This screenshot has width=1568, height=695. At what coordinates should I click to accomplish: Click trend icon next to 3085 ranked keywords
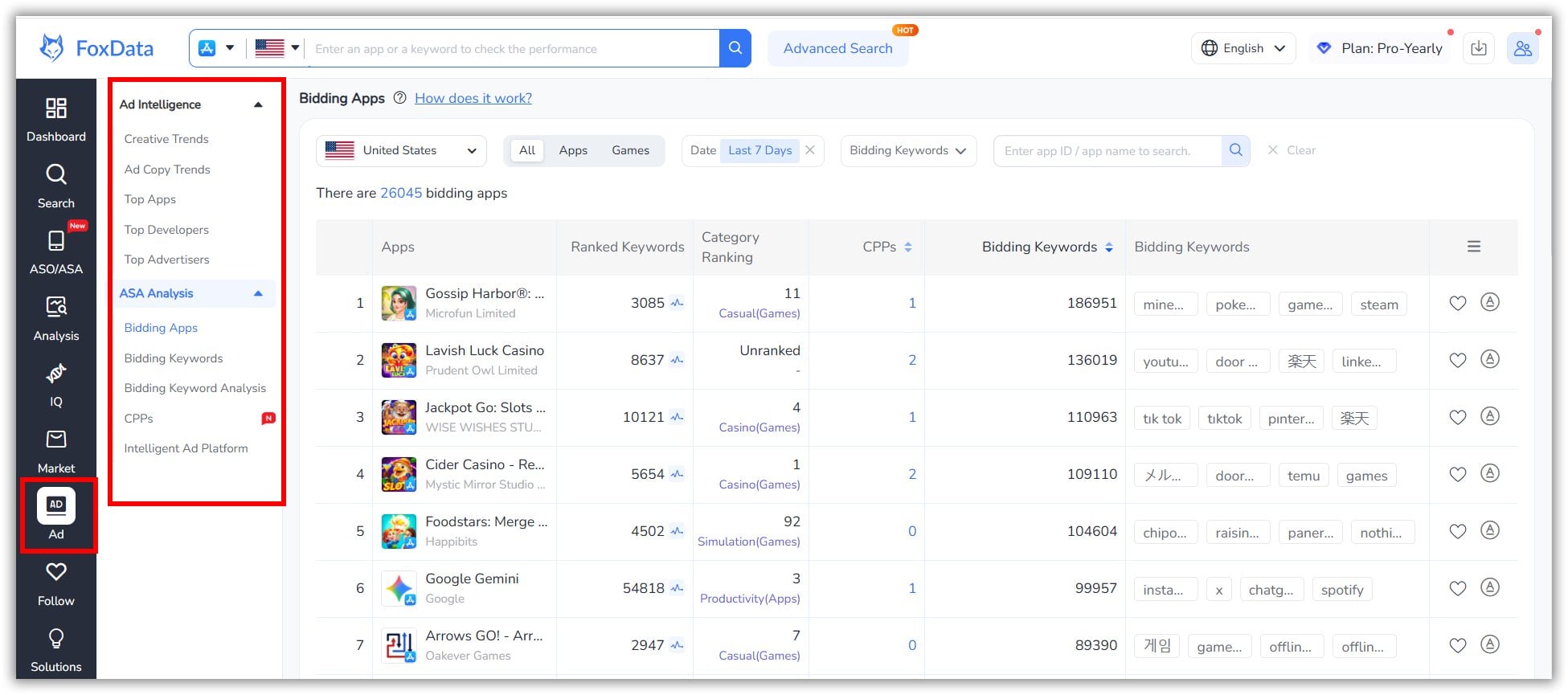677,304
